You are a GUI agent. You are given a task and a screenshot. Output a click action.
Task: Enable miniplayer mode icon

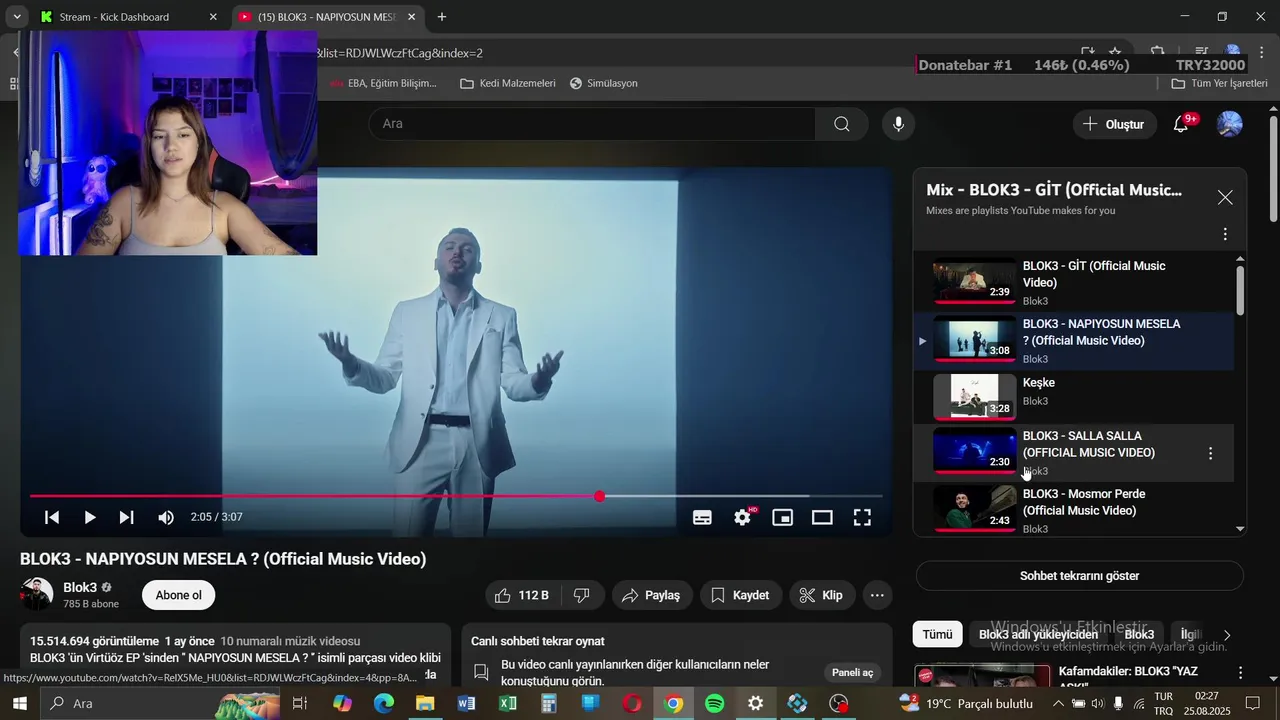(x=782, y=517)
